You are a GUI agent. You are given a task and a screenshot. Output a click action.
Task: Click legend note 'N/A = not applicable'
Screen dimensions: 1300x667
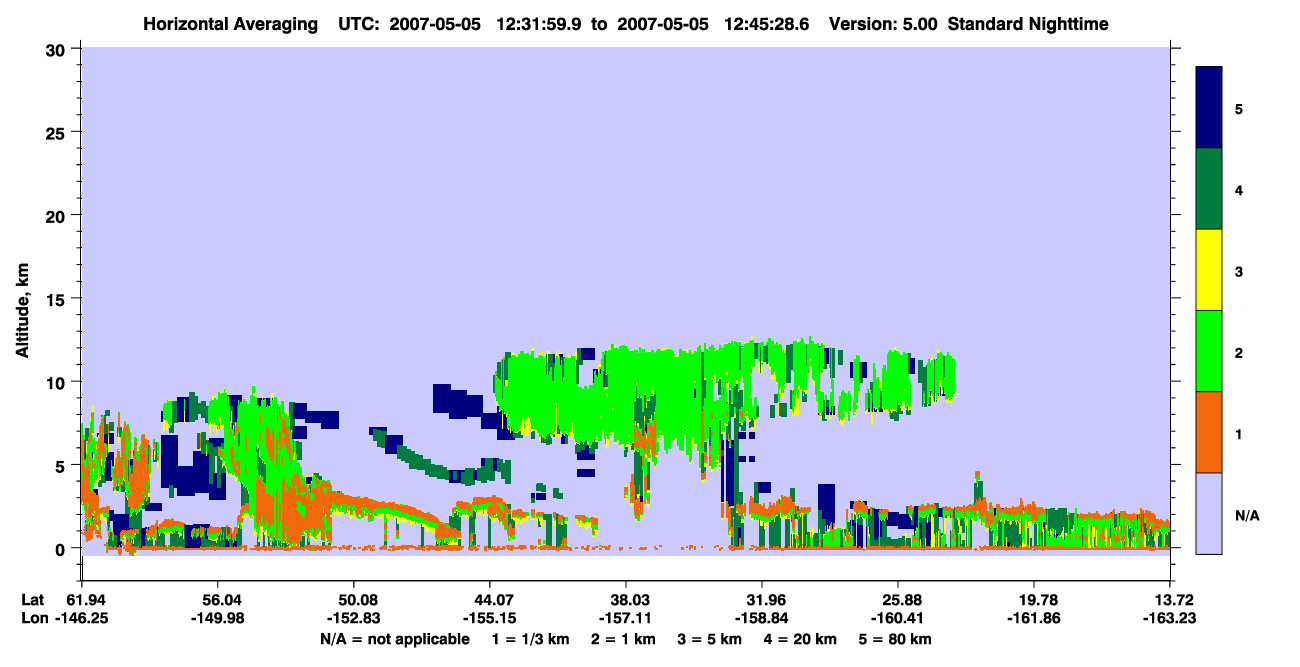[x=394, y=639]
